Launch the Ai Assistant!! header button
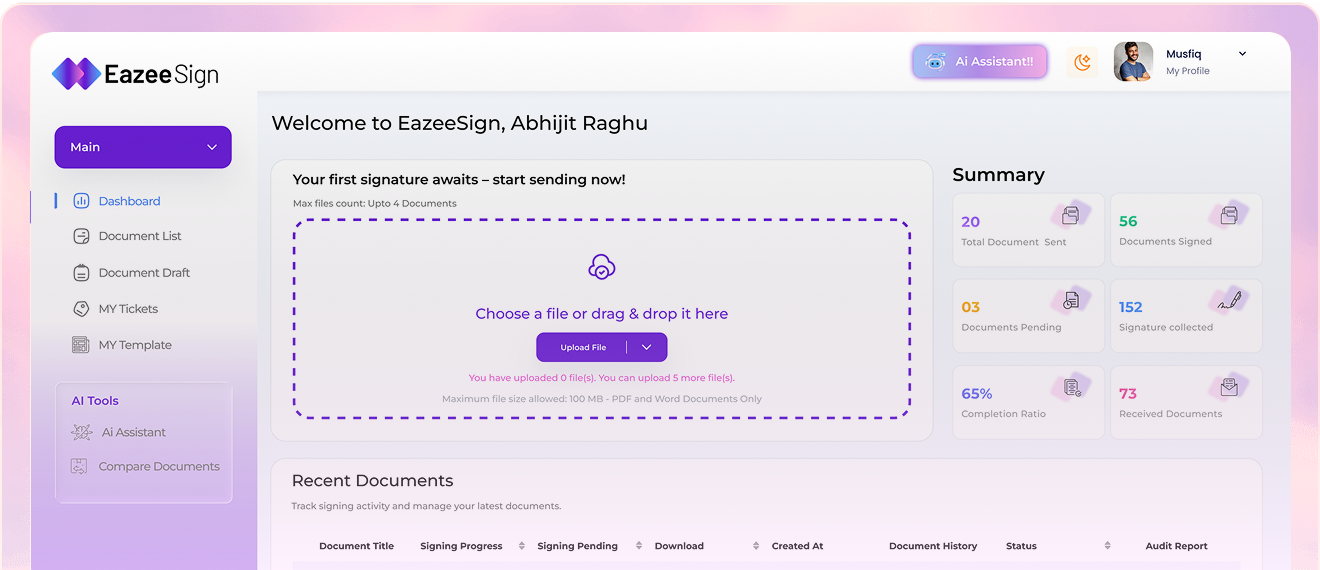The height and width of the screenshot is (570, 1320). (980, 62)
